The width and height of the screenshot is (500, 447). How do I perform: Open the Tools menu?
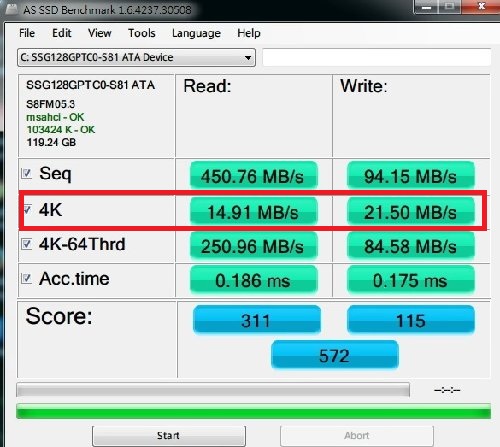(142, 33)
